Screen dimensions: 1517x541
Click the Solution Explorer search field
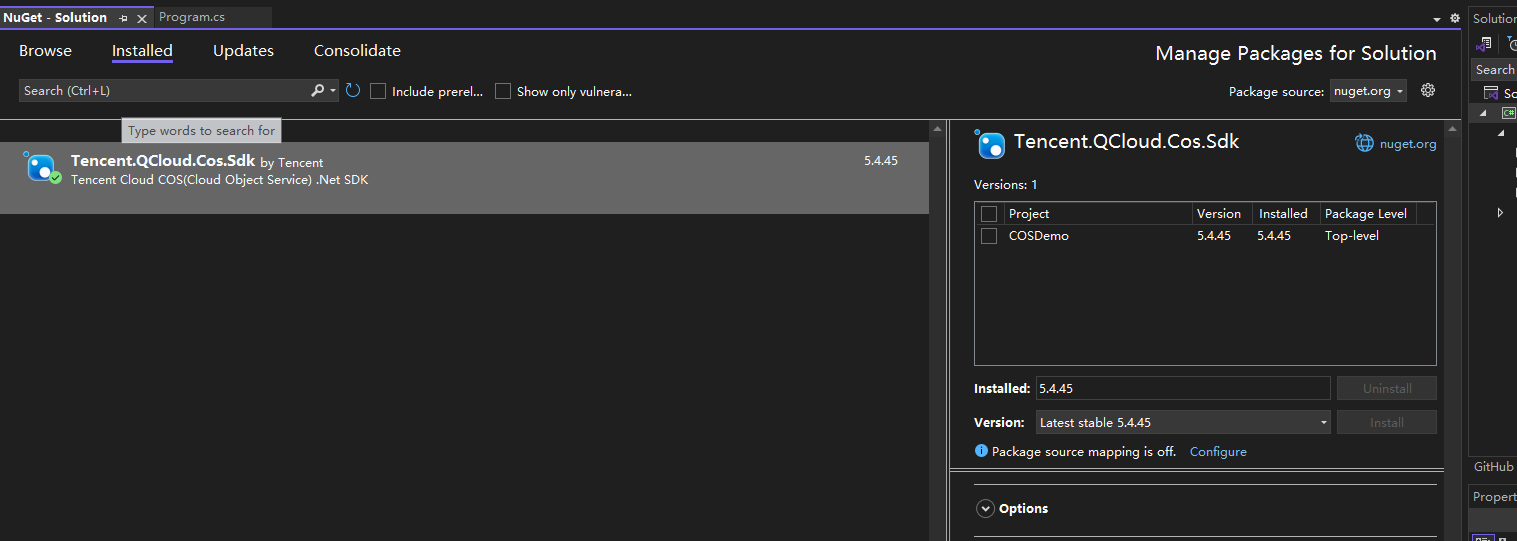pyautogui.click(x=1495, y=70)
